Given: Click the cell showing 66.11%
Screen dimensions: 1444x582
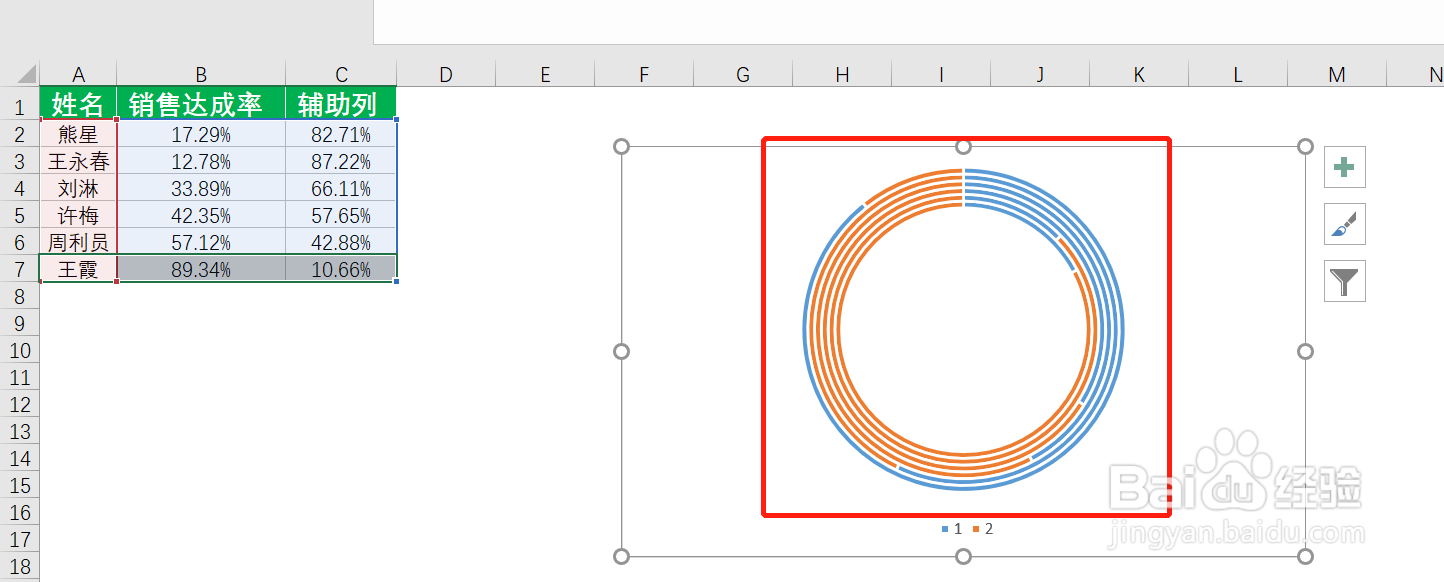Looking at the screenshot, I should (x=341, y=188).
